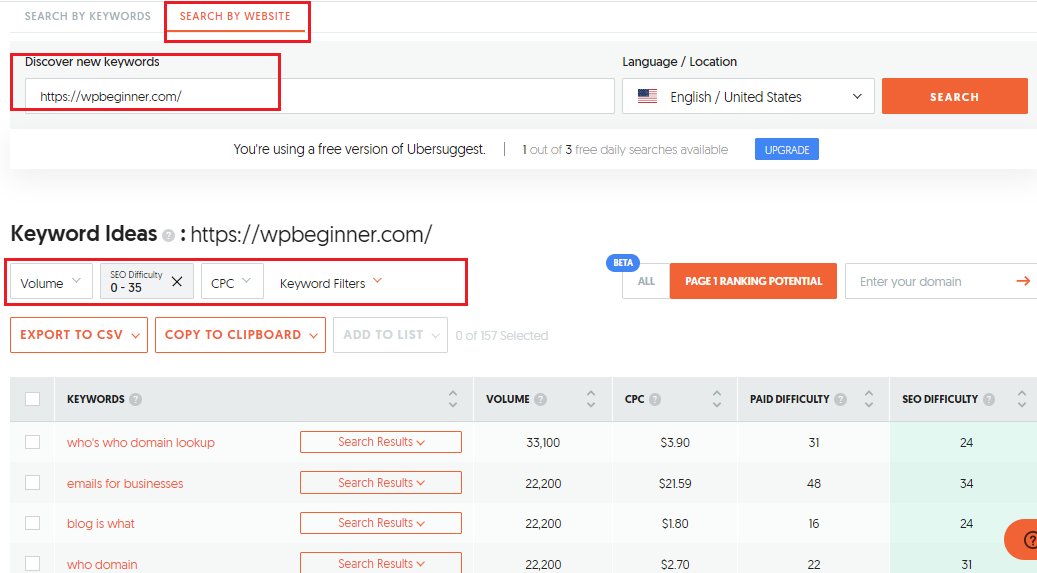This screenshot has width=1037, height=573.
Task: Open the Copy to Clipboard dropdown
Action: [240, 335]
